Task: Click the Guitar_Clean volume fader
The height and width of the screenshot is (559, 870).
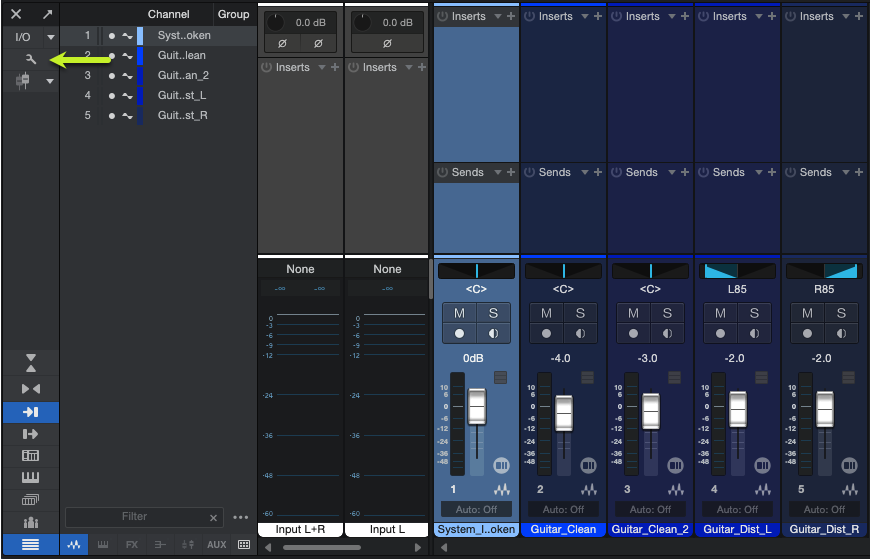Action: coord(564,413)
